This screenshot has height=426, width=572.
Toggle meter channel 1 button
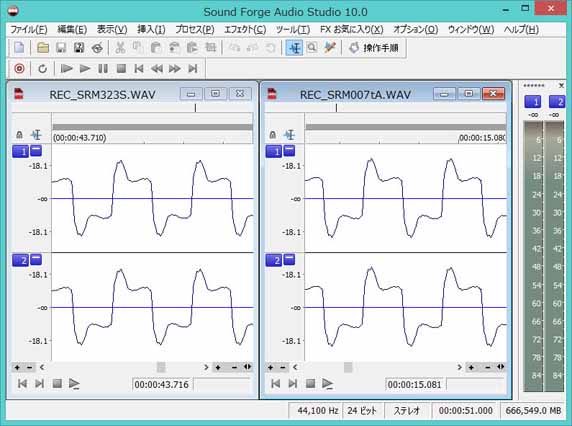click(x=533, y=102)
